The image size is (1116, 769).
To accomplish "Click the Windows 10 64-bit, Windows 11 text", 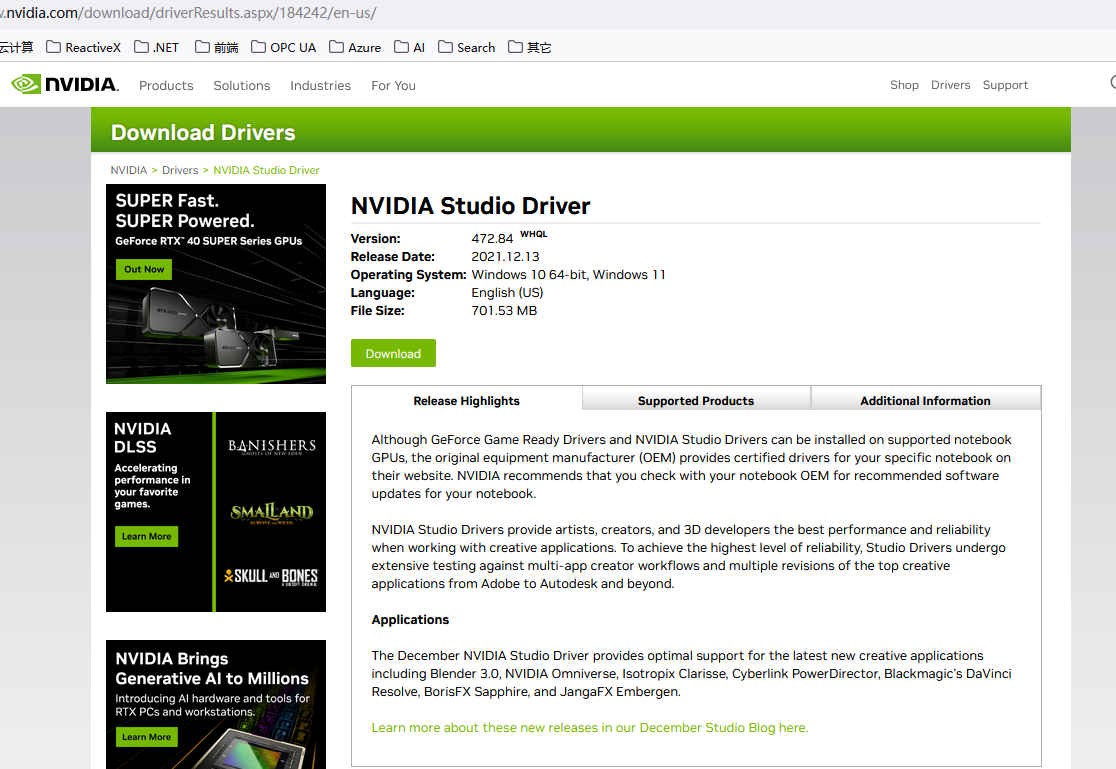I will pos(568,275).
